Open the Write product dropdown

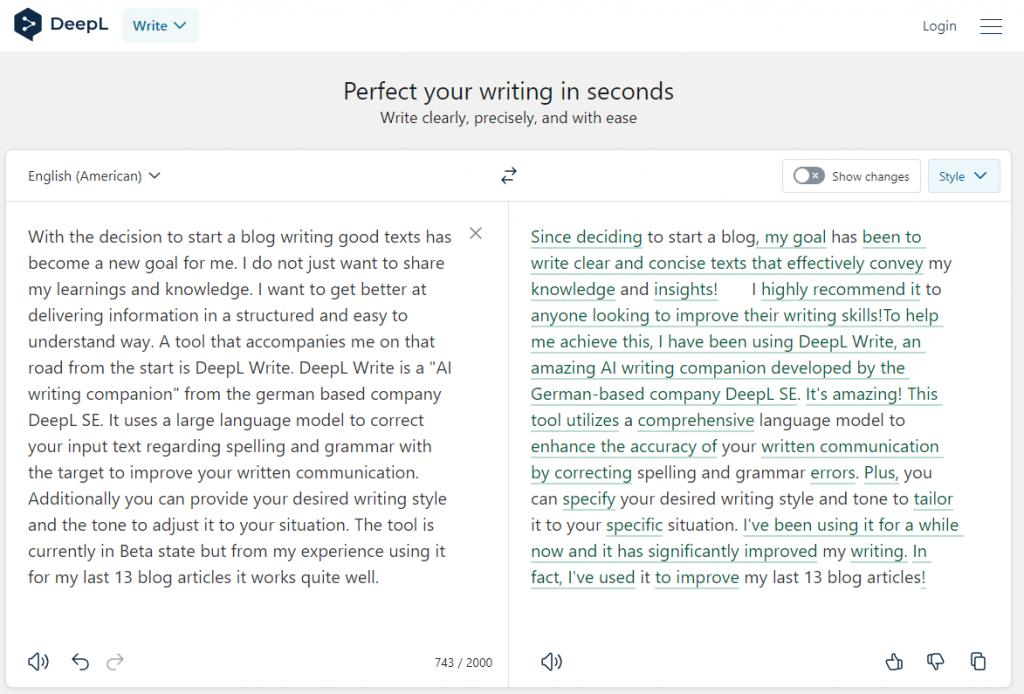[x=160, y=26]
